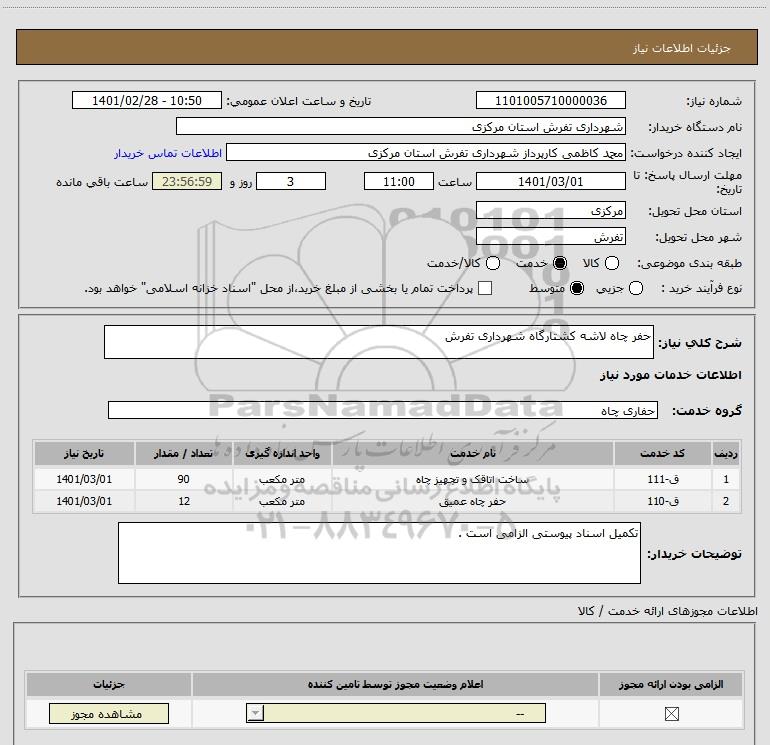
Task: Click the ردیف column header
Action: click(x=726, y=453)
